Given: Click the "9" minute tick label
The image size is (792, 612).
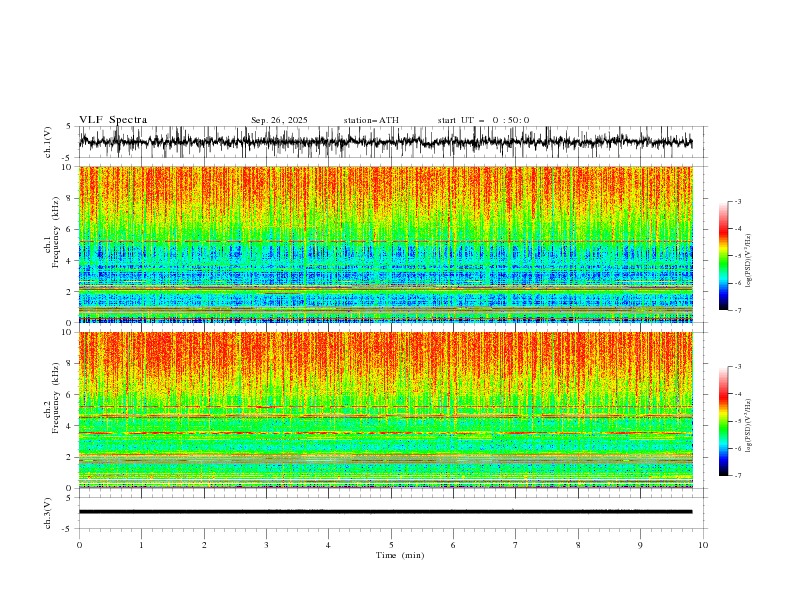Looking at the screenshot, I should point(640,545).
